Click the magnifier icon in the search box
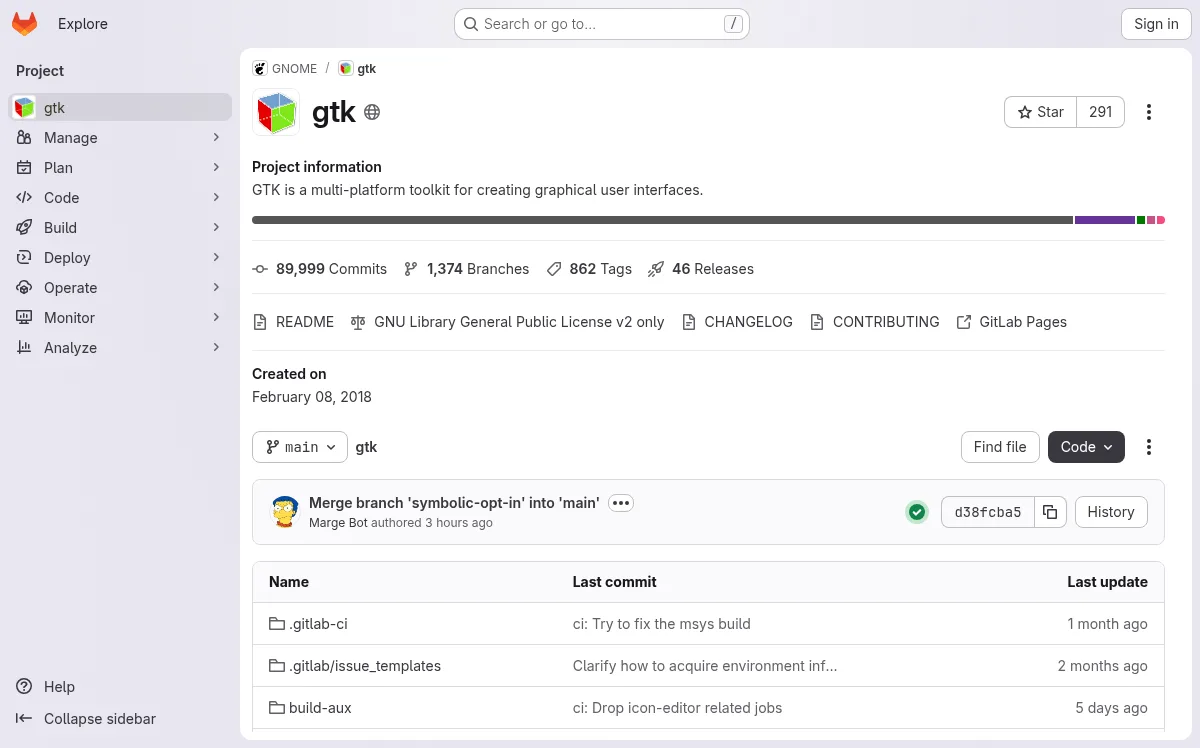 point(471,24)
